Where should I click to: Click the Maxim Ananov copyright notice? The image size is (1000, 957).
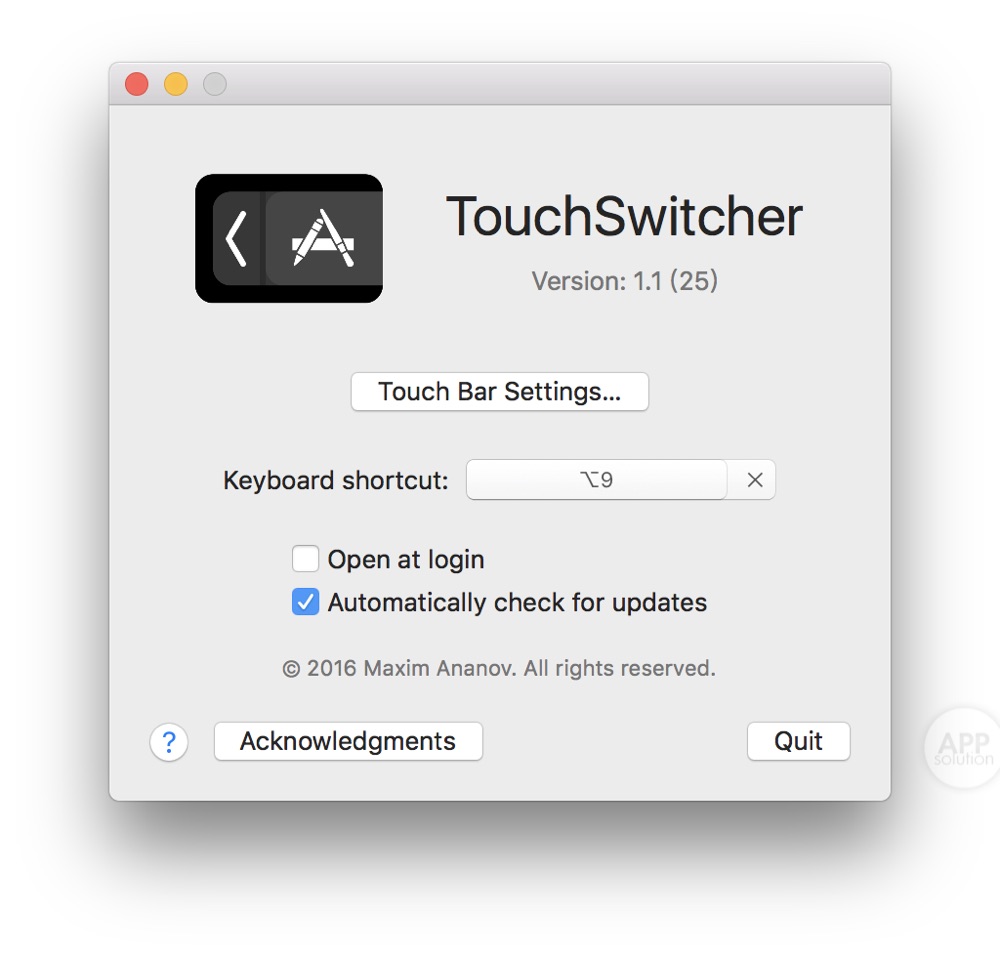(x=499, y=668)
